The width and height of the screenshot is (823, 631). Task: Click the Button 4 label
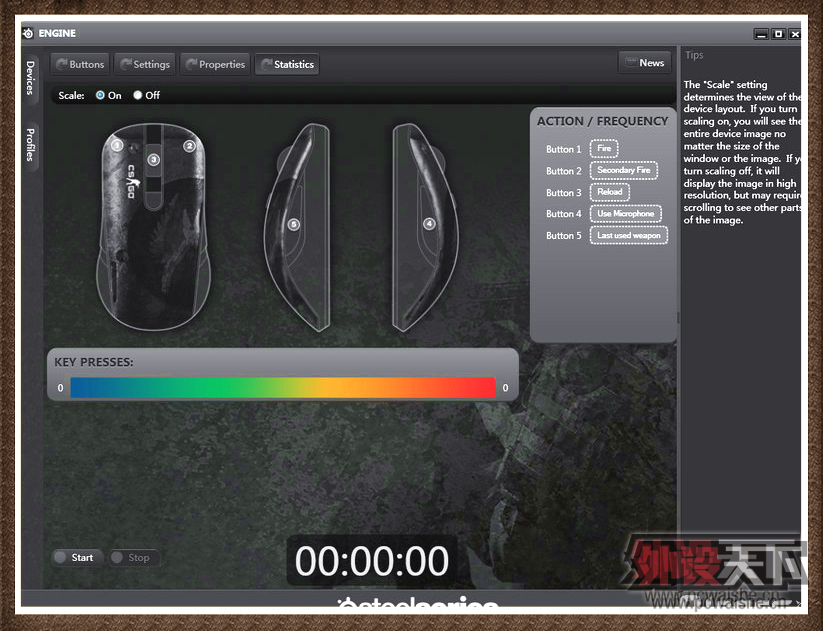click(564, 214)
